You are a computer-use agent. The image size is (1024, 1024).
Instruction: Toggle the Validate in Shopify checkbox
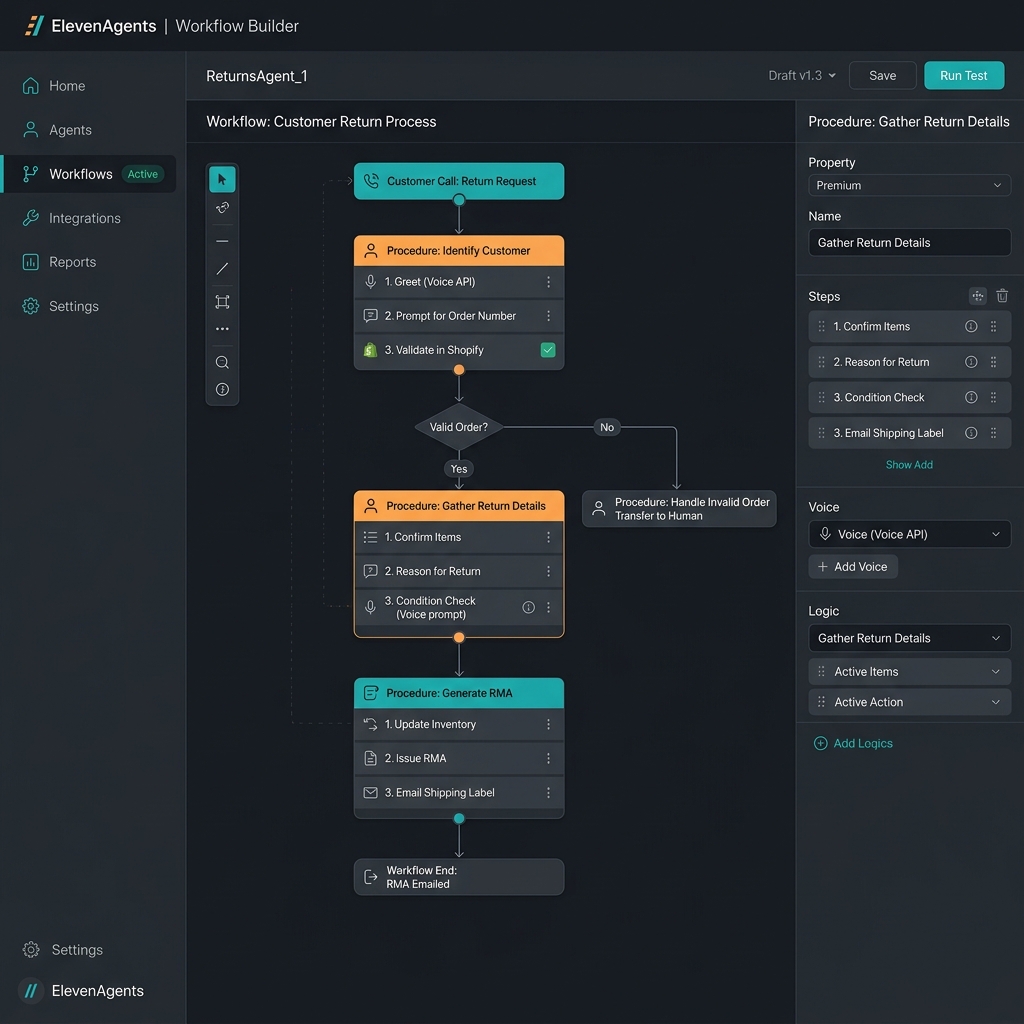point(548,350)
